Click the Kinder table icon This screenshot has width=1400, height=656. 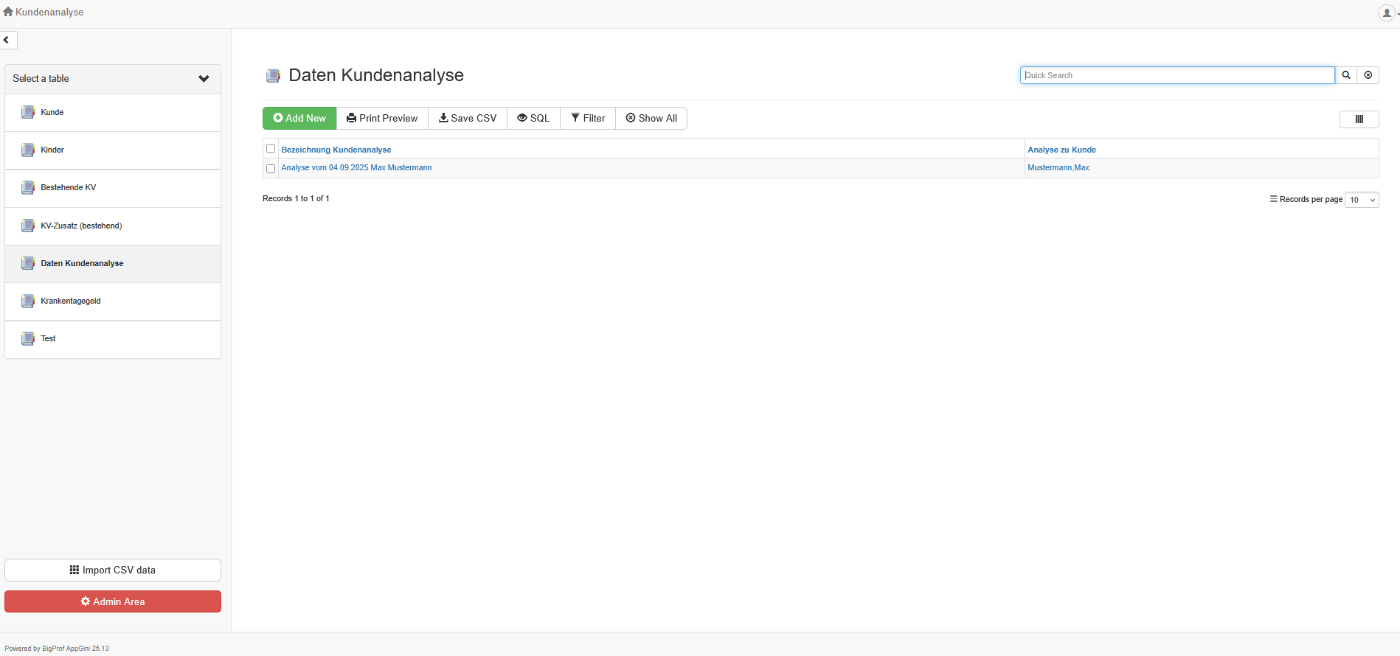(x=28, y=150)
